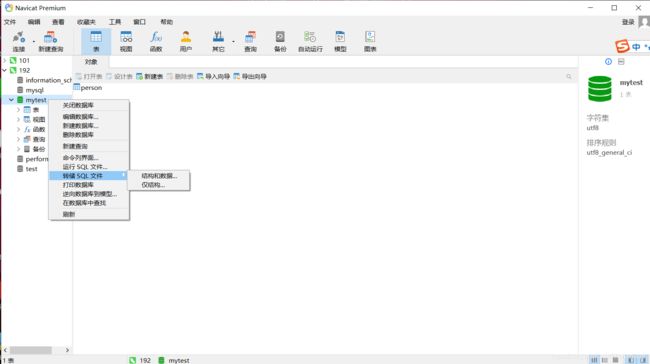This screenshot has height=364, width=650.
Task: Choose 关闭数据库 in the context menu
Action: pyautogui.click(x=89, y=105)
